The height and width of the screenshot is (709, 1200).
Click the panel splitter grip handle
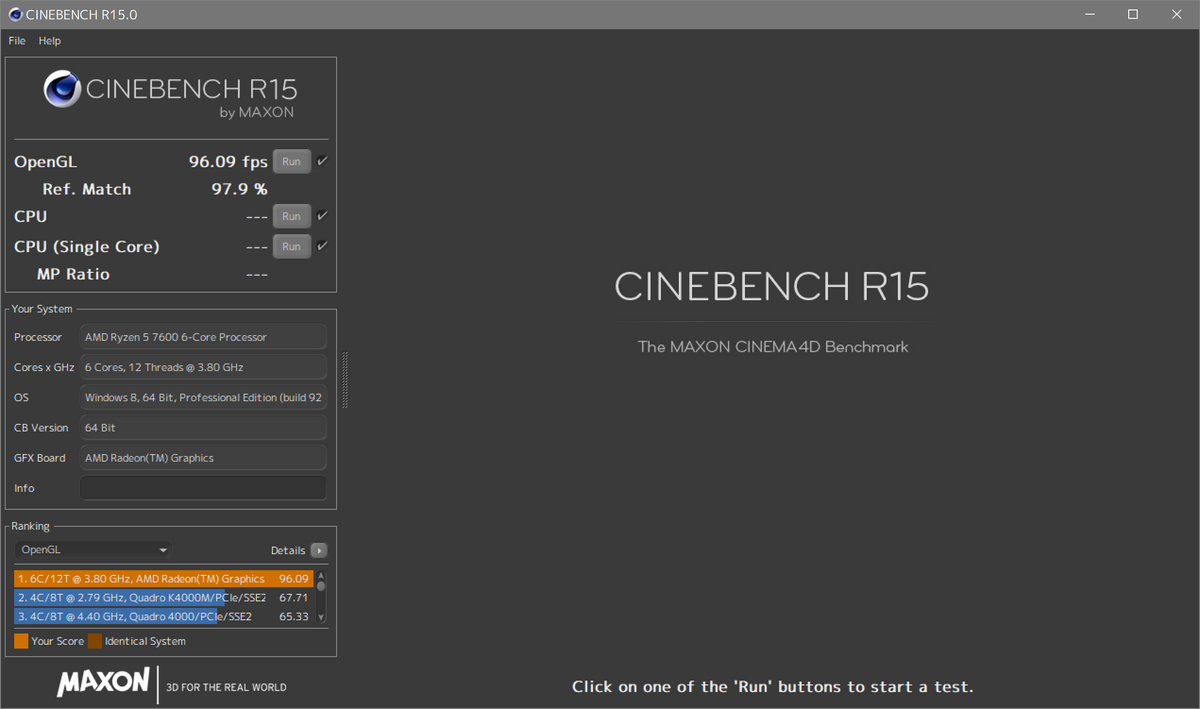345,380
